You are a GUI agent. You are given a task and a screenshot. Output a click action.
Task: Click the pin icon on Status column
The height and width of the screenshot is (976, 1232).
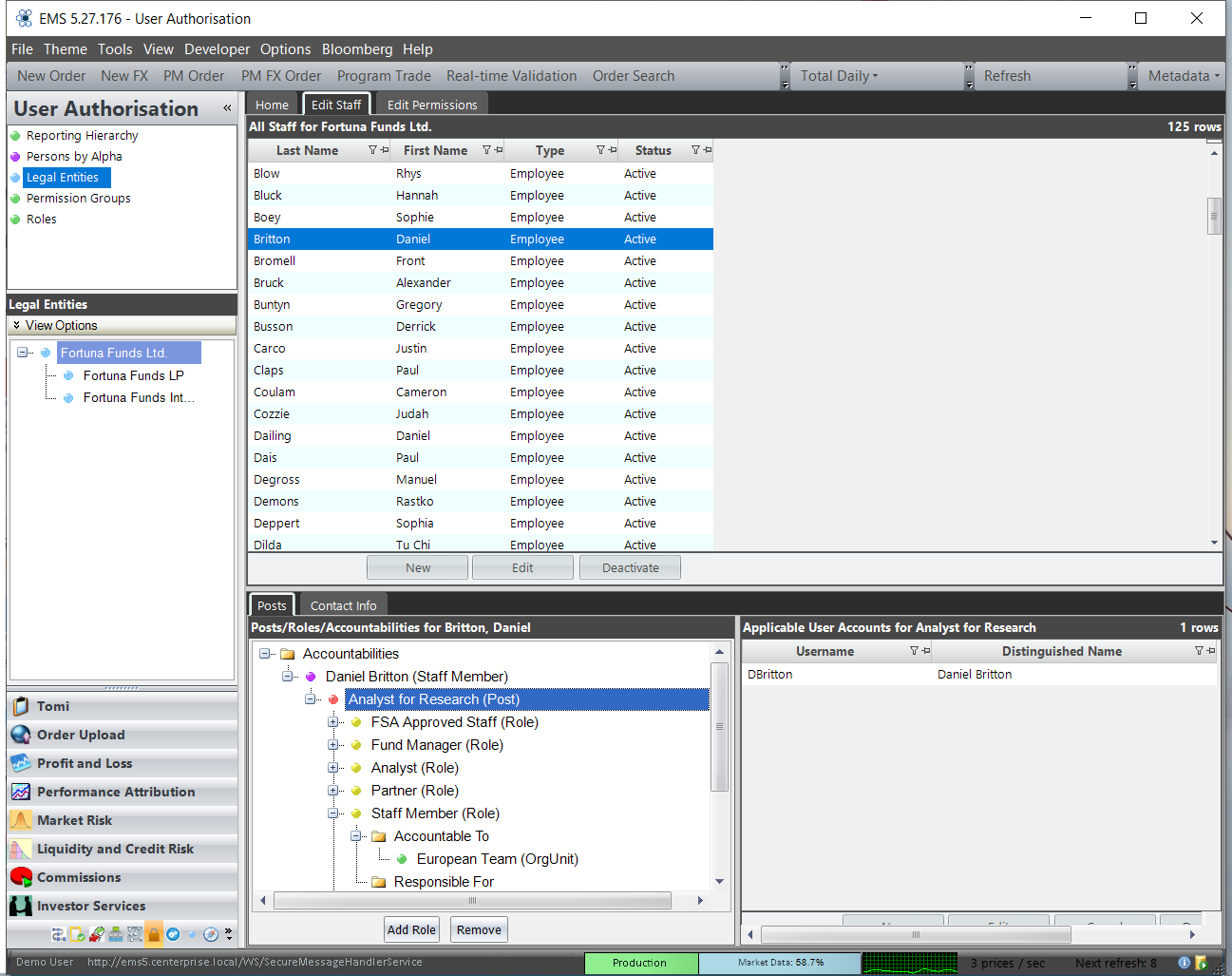(x=708, y=150)
